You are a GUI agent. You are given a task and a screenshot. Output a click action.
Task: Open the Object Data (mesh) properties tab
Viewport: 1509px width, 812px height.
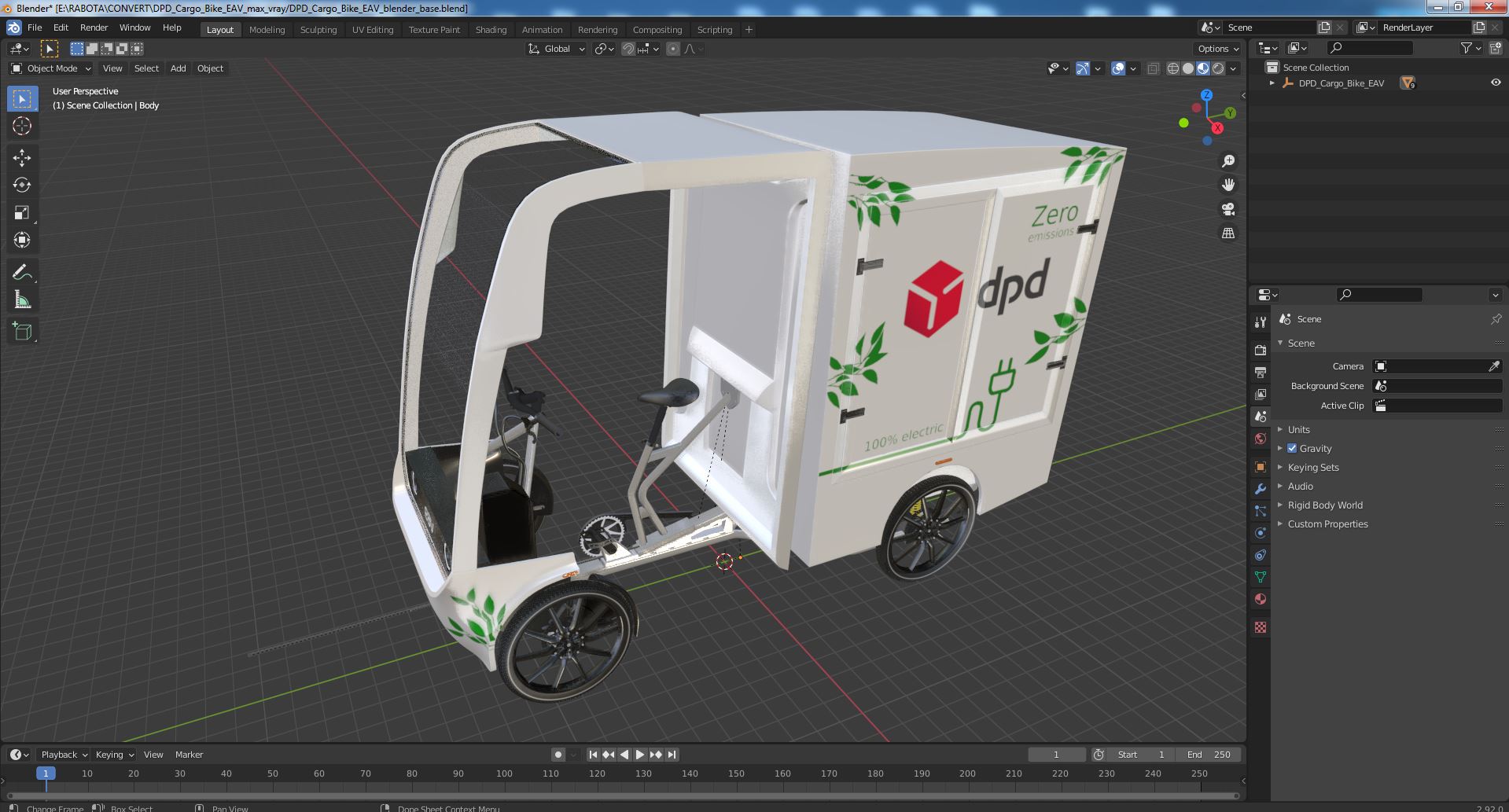click(1261, 577)
